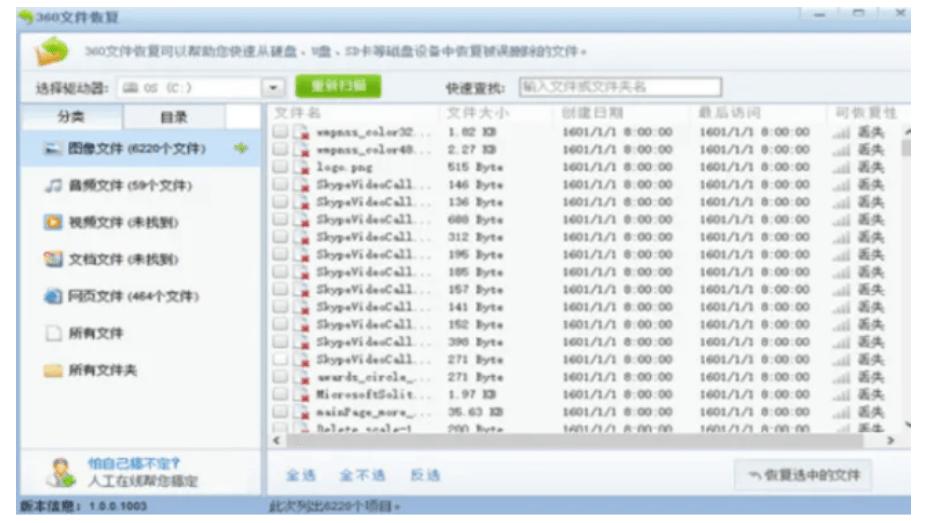Tick checkbox of the 312 Byte SkypeVideoCall file

pyautogui.click(x=280, y=237)
